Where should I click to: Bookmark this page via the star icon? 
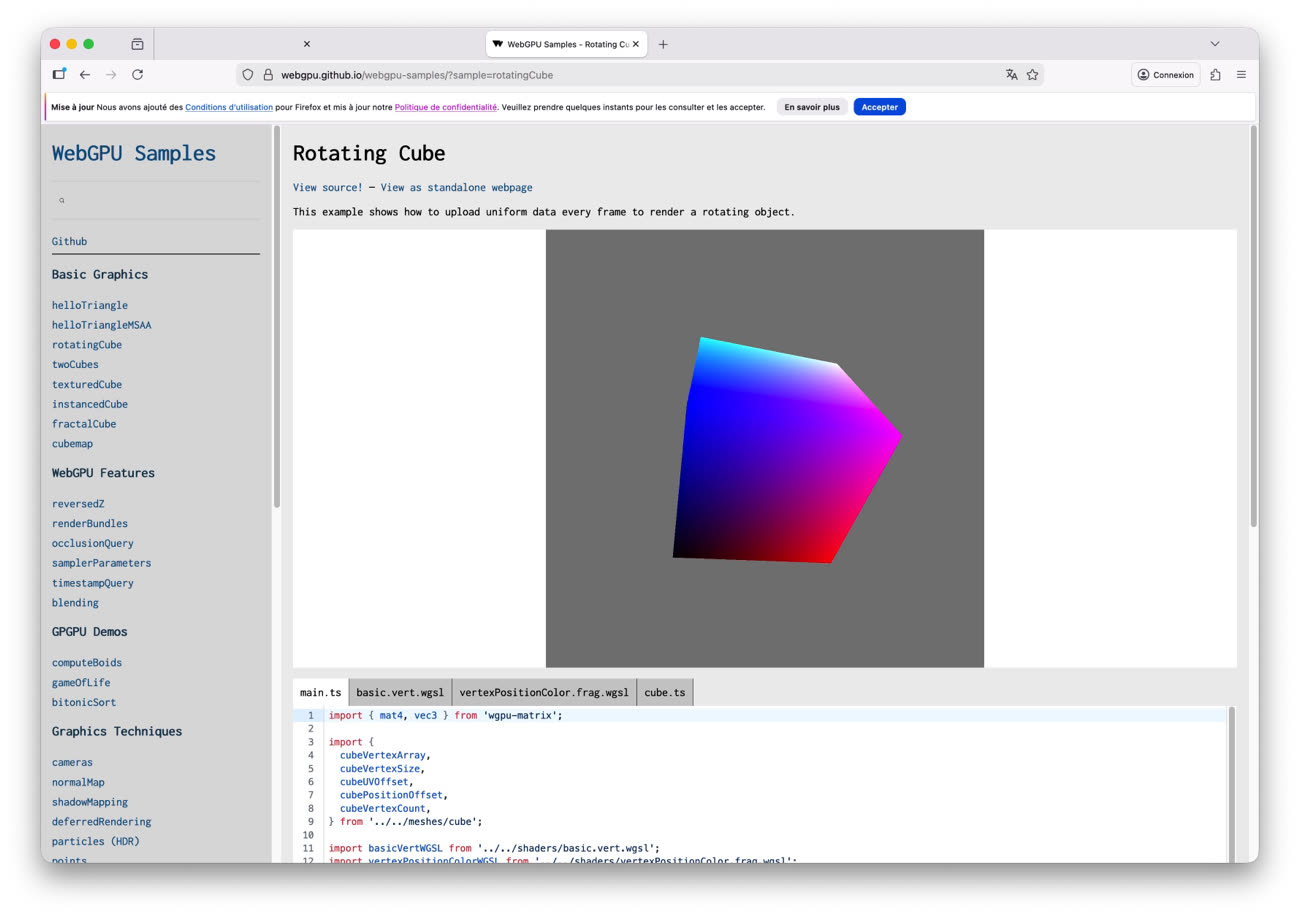coord(1033,74)
